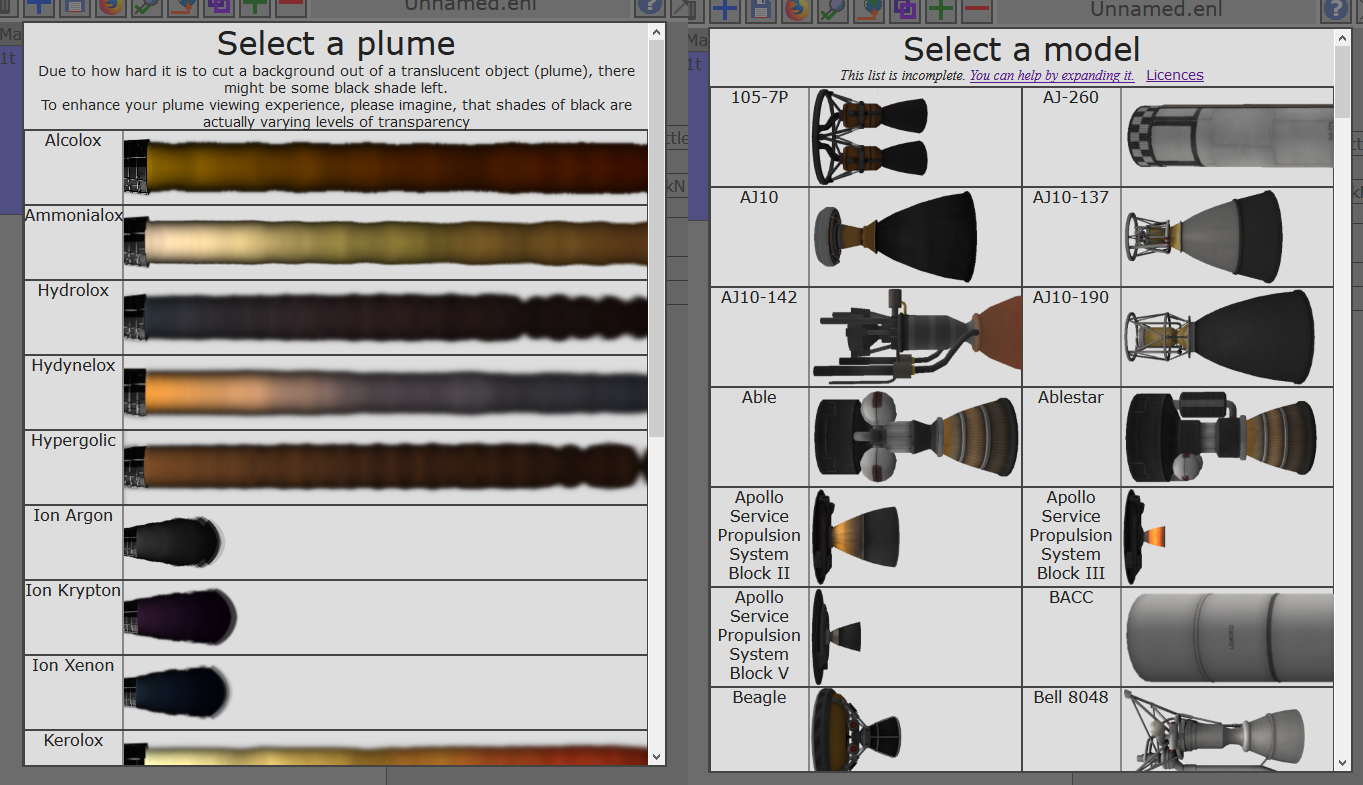Select the 105-7P engine model image

click(872, 137)
